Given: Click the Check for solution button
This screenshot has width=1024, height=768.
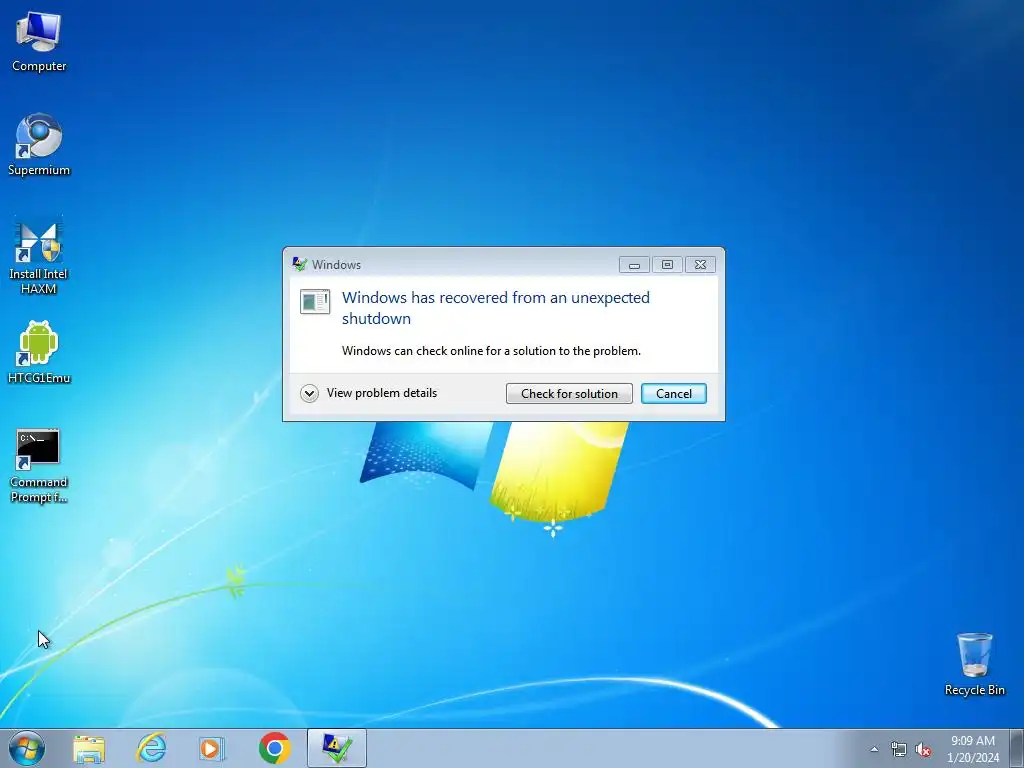Looking at the screenshot, I should click(x=569, y=394).
